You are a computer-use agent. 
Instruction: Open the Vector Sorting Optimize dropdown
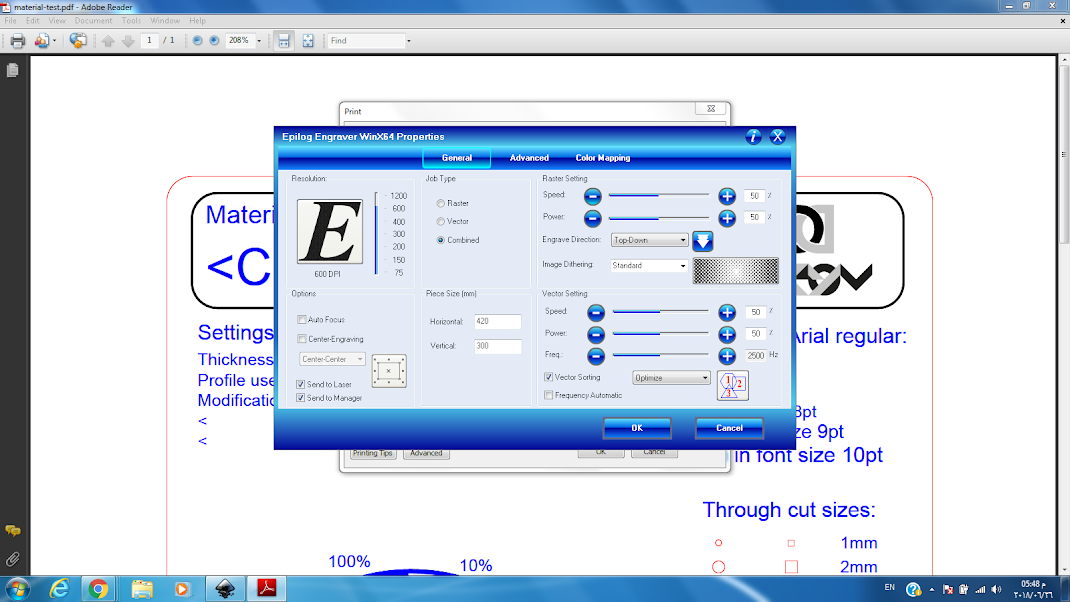pyautogui.click(x=671, y=377)
